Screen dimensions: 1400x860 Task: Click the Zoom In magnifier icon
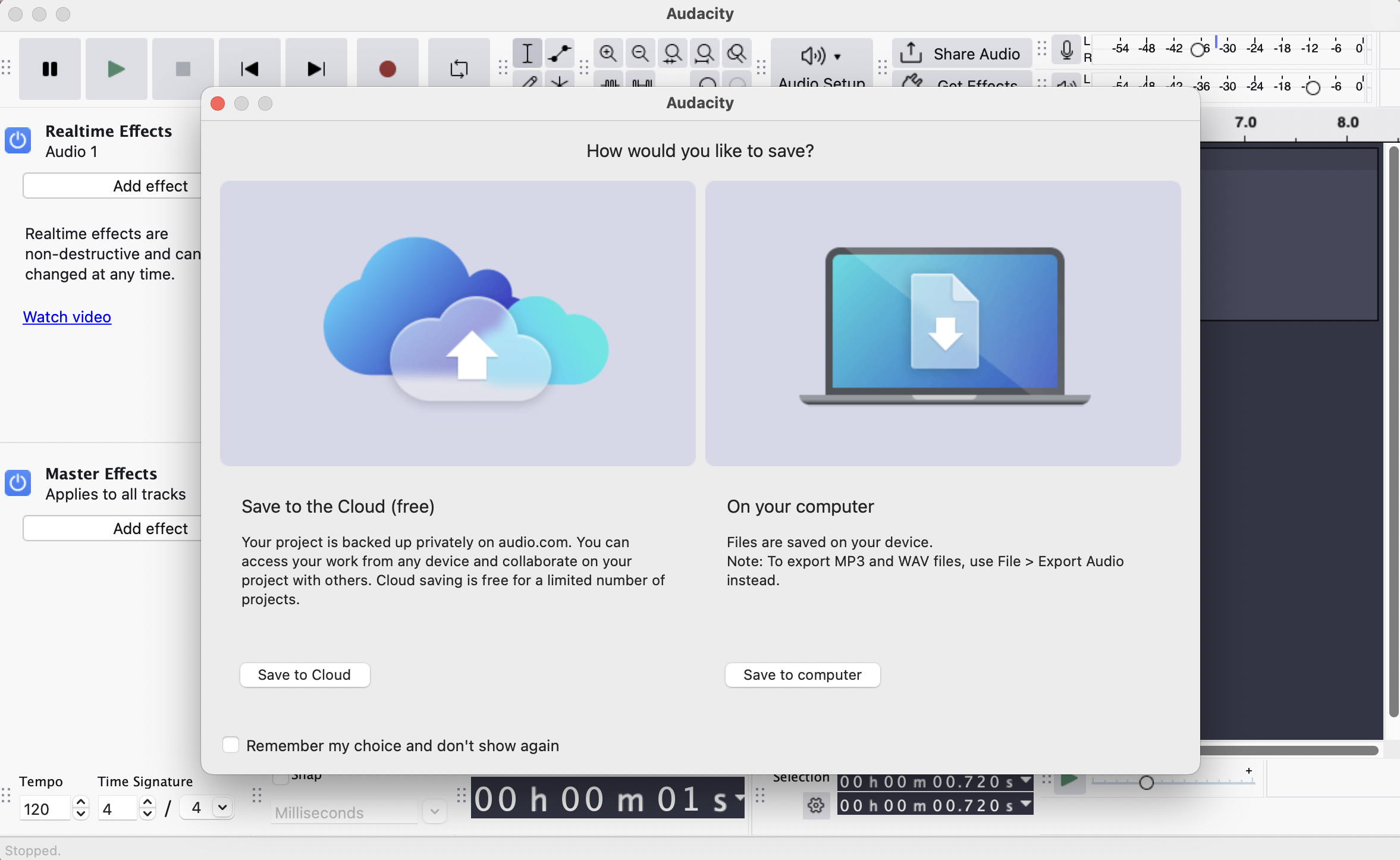[x=608, y=54]
